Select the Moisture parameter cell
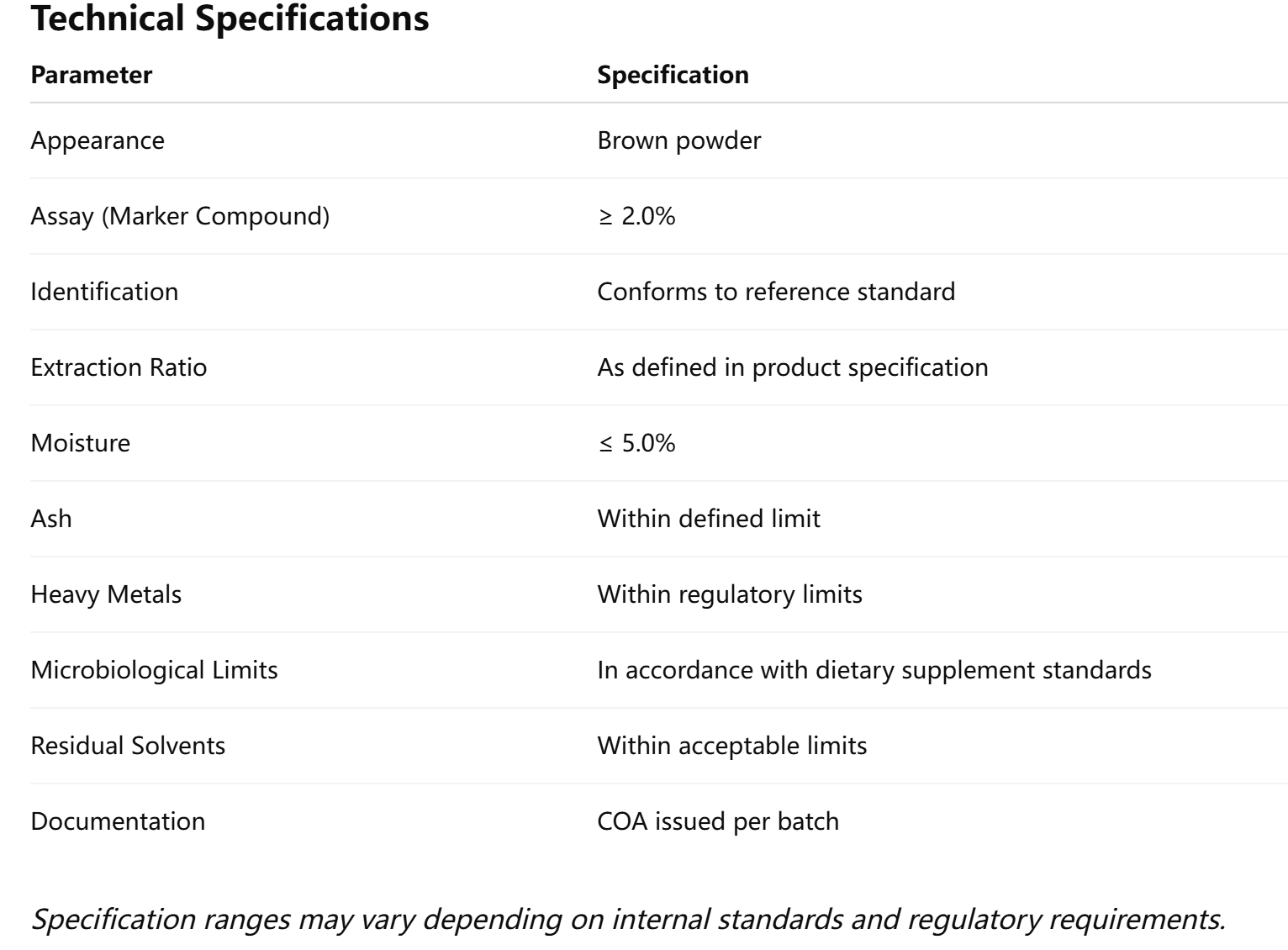 pos(81,443)
